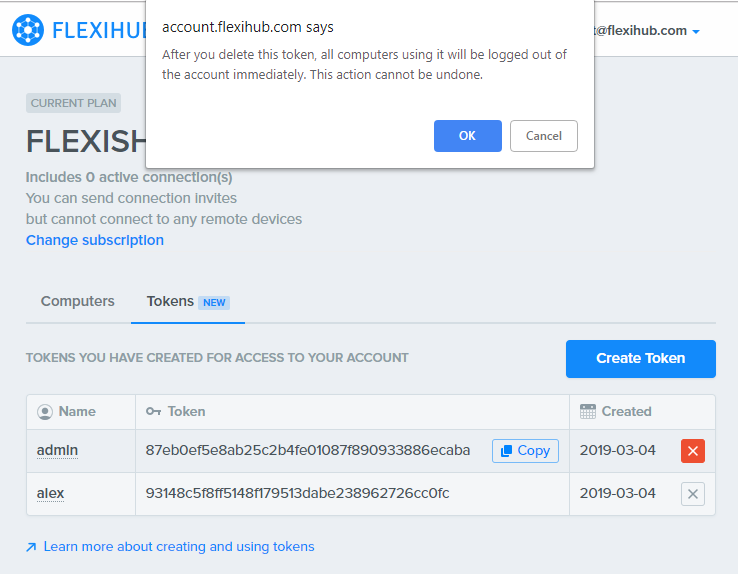Click the NEW badge beside Tokens
738x574 pixels.
pos(214,303)
